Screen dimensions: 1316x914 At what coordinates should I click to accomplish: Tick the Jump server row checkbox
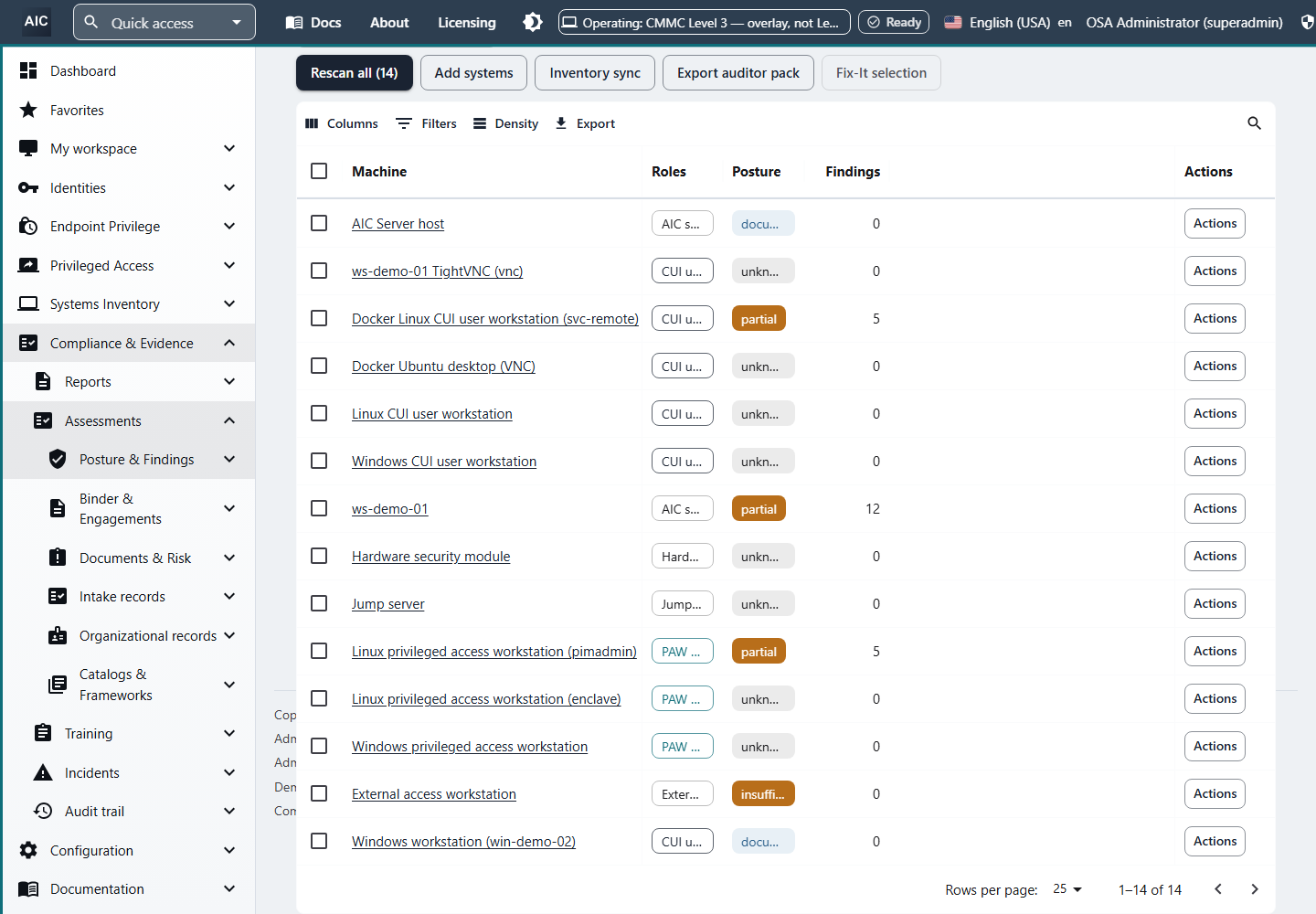coord(319,603)
